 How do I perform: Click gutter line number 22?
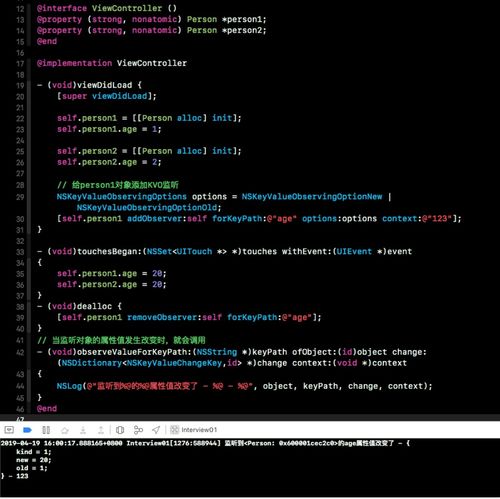(20, 118)
